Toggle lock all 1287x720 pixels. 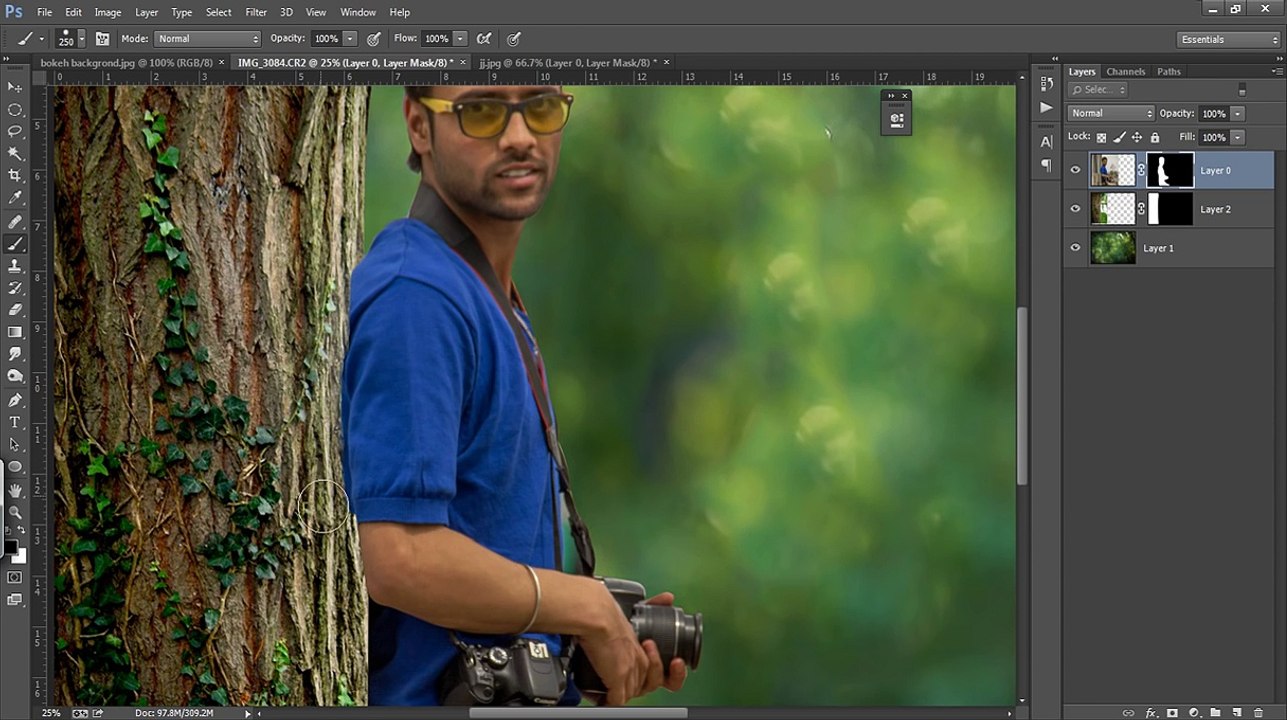point(1155,137)
